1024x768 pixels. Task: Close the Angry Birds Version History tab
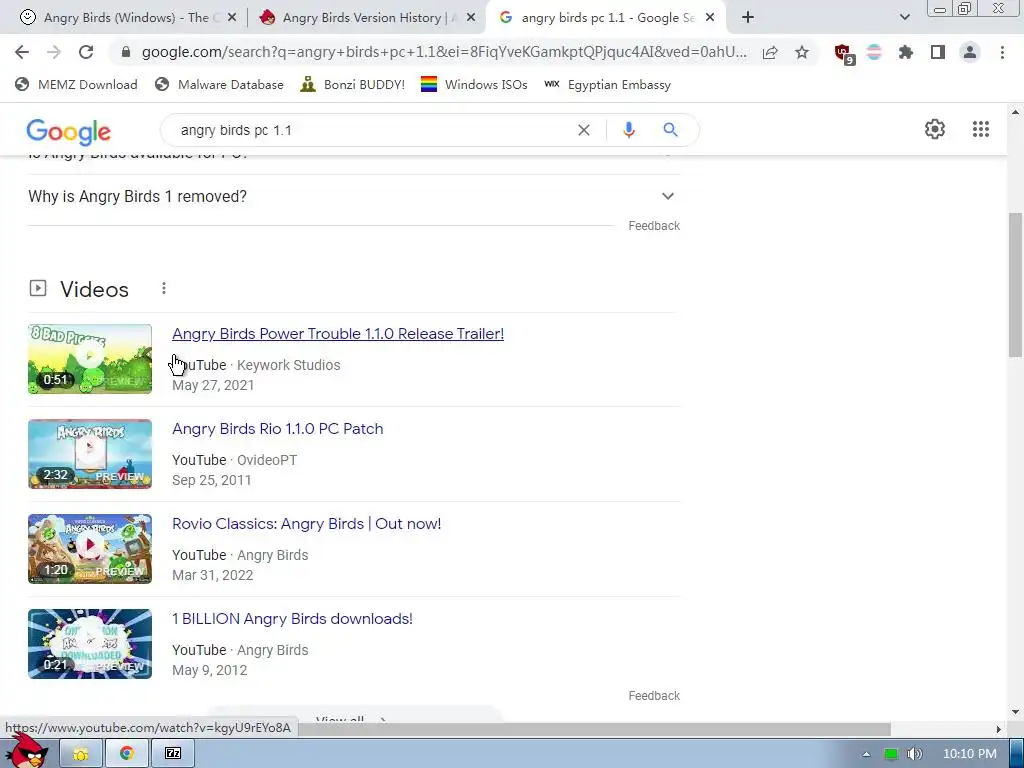coord(470,18)
